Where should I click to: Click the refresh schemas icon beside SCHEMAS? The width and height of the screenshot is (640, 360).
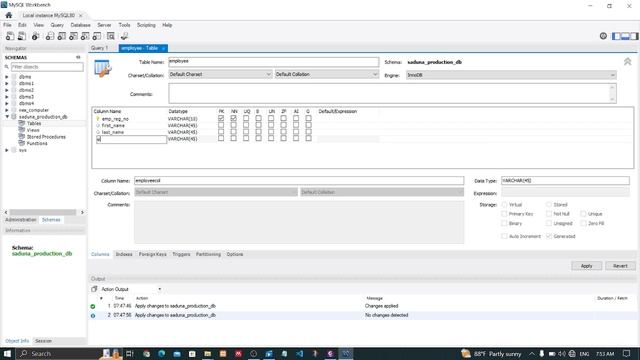pos(78,58)
